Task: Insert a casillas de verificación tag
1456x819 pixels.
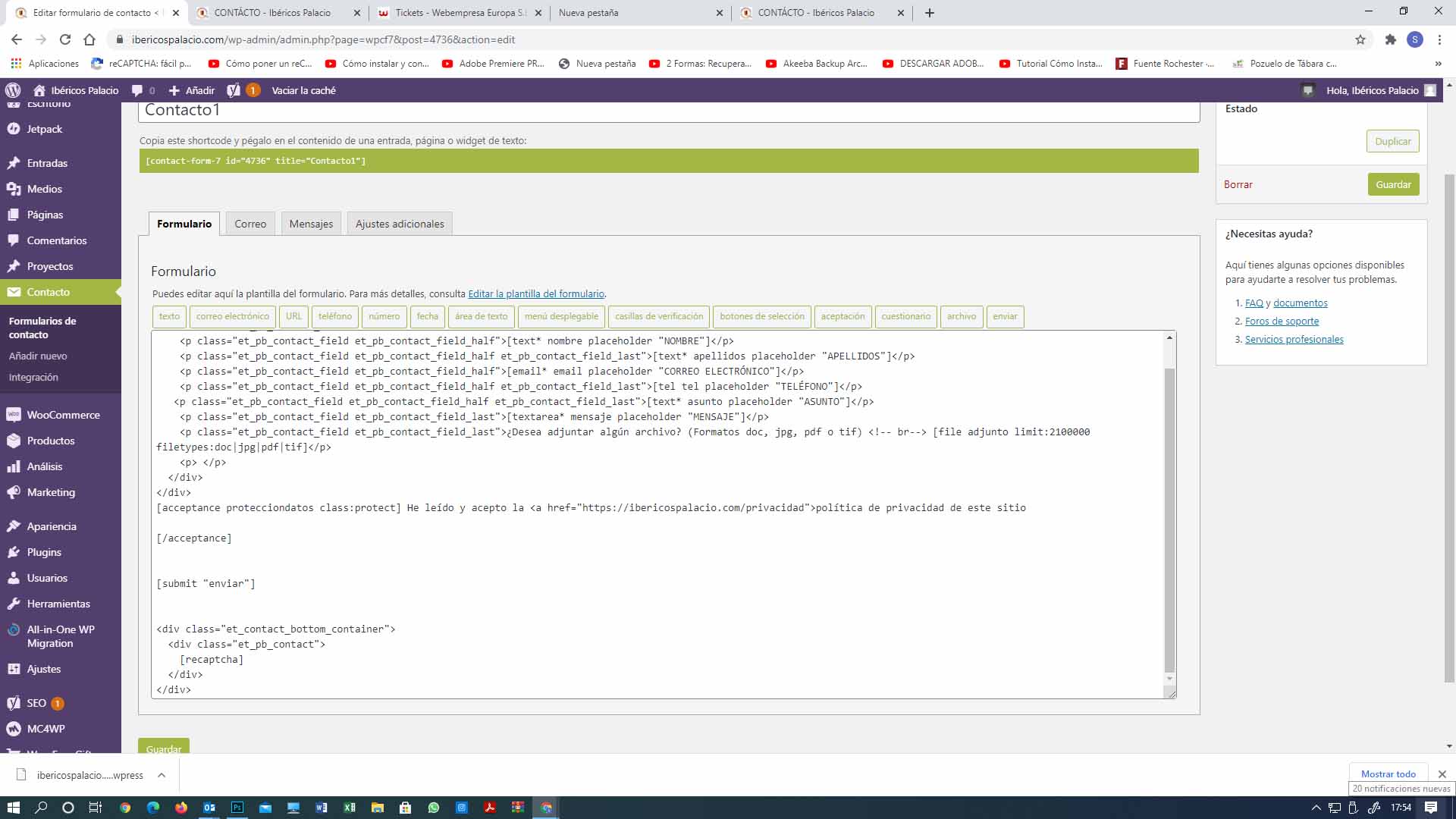Action: pos(659,316)
